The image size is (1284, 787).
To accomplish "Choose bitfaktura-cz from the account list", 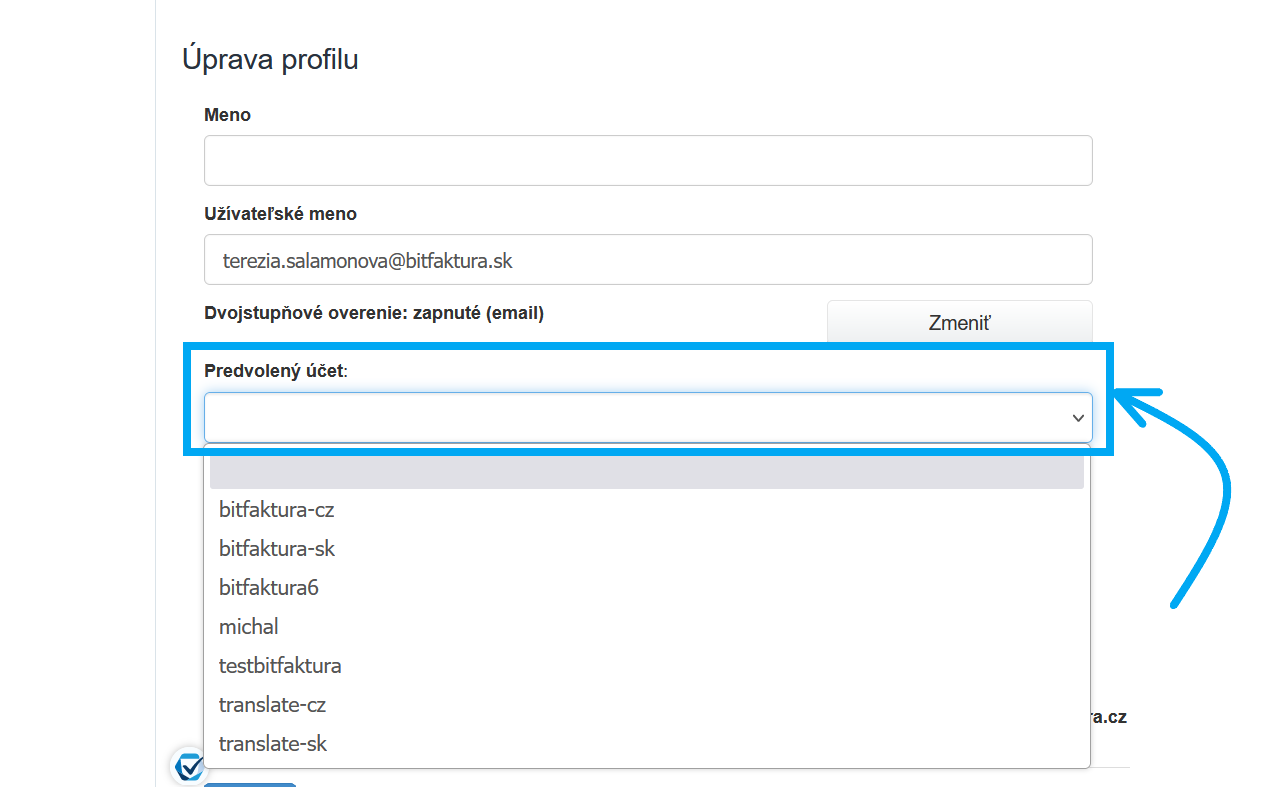I will click(x=277, y=510).
